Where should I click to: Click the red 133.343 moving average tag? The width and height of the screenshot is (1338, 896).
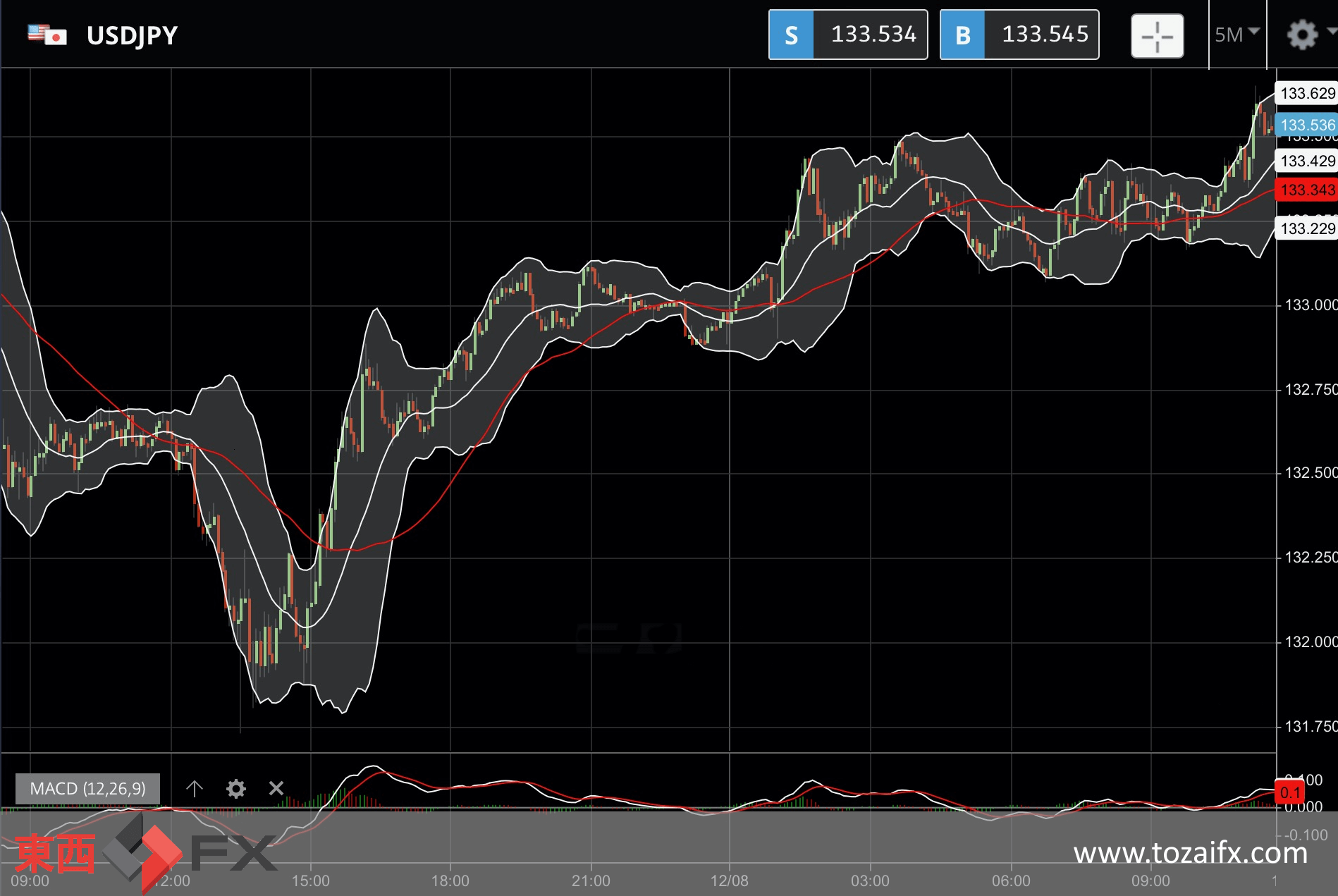click(x=1306, y=190)
